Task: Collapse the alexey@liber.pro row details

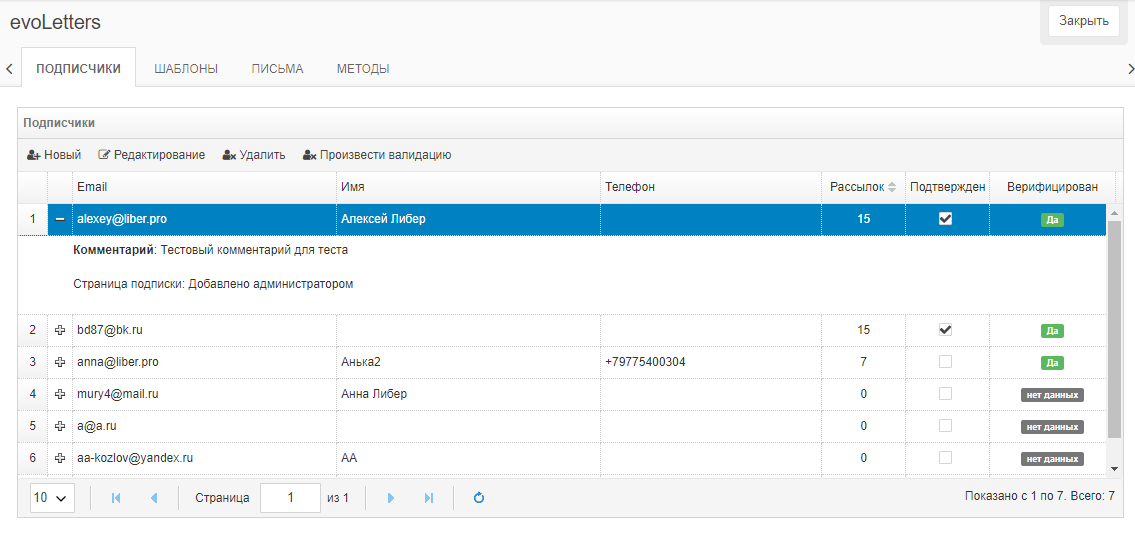Action: coord(60,219)
